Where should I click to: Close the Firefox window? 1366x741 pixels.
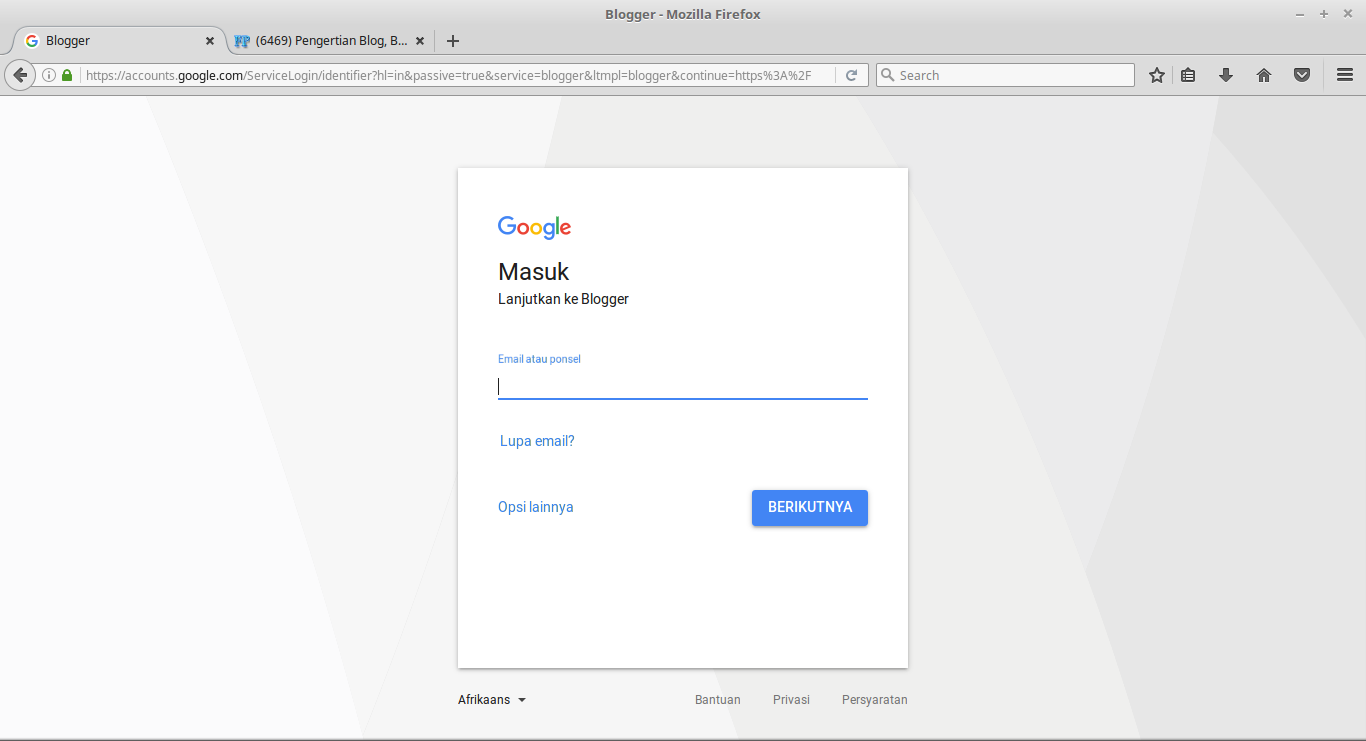tap(1348, 14)
